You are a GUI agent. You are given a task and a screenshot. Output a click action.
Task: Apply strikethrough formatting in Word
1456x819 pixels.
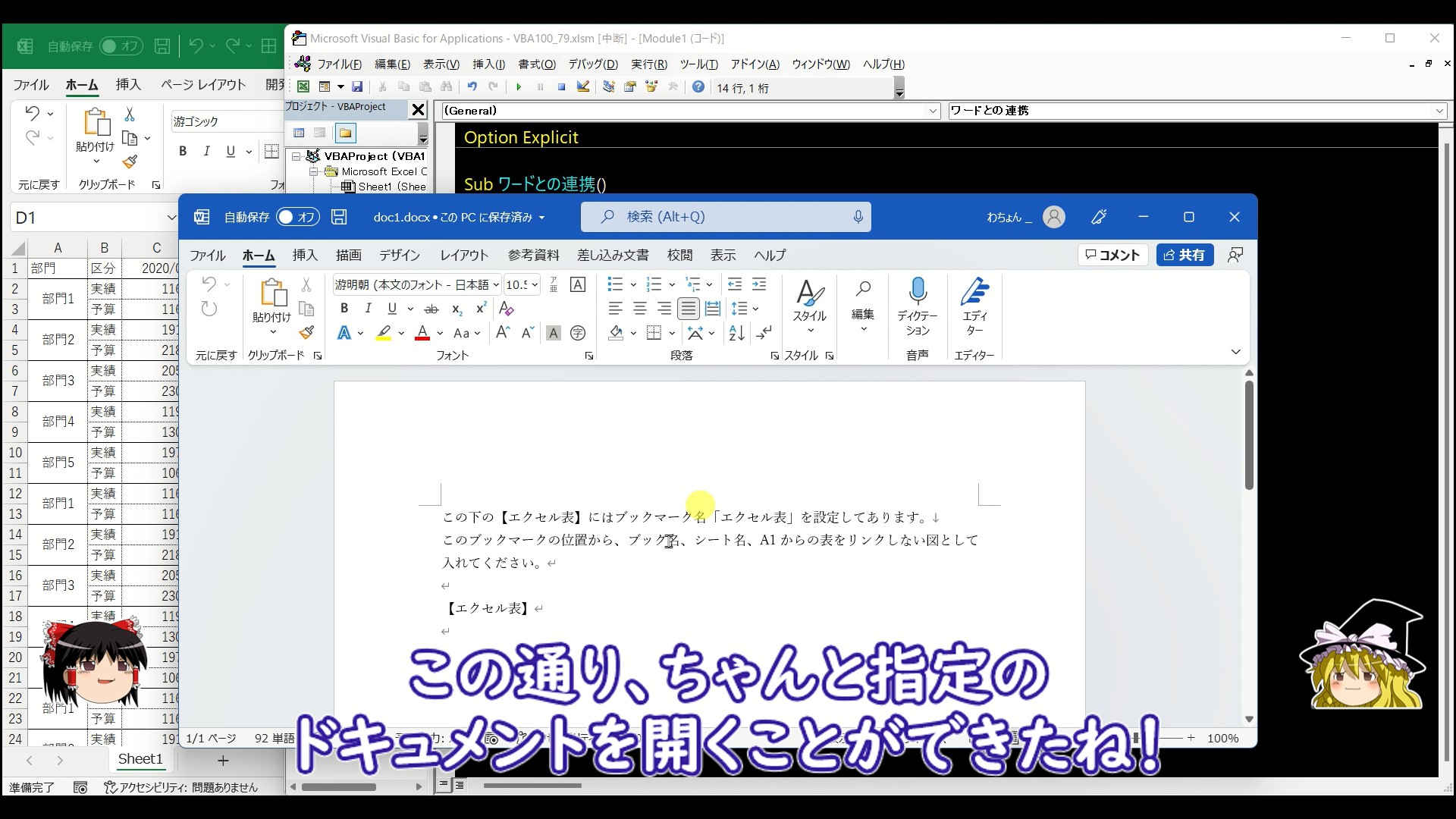[431, 309]
